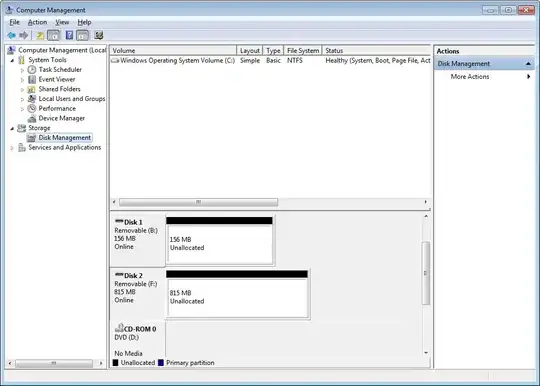Select the Windows Operating System Volume row
The image size is (540, 386).
(270, 61)
